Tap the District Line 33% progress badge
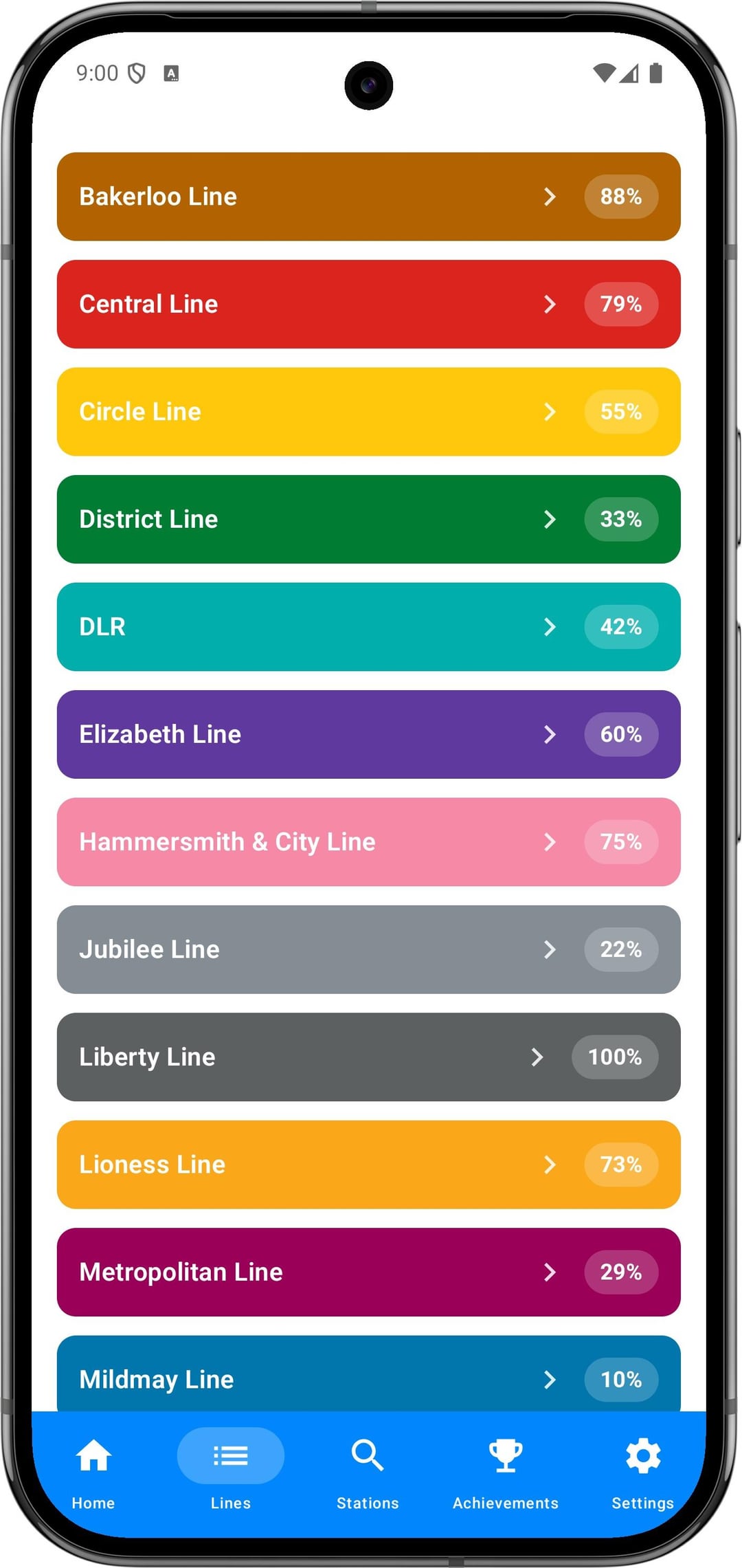Screen dimensions: 742x1568 [621, 519]
